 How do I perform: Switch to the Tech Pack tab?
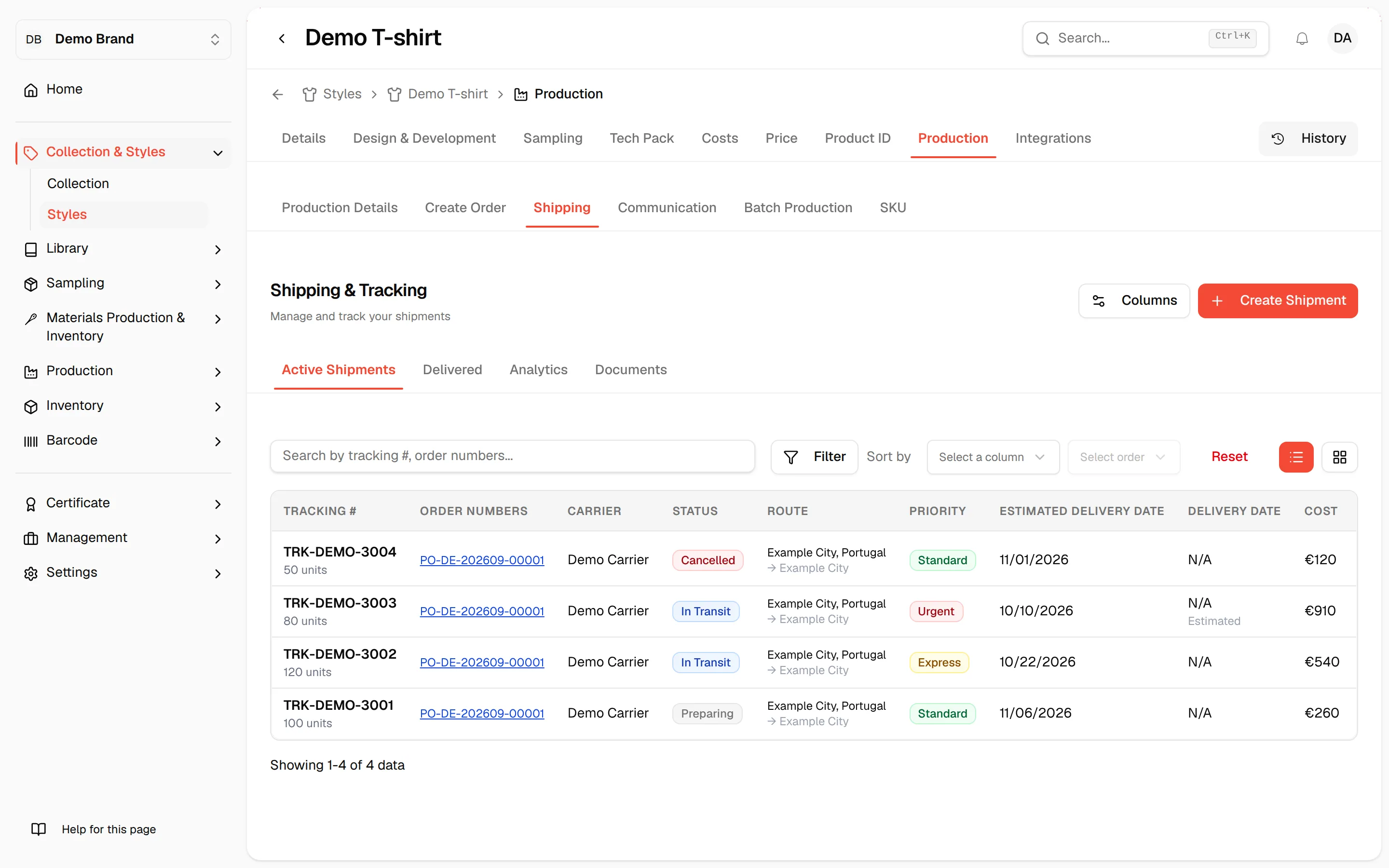pyautogui.click(x=641, y=138)
